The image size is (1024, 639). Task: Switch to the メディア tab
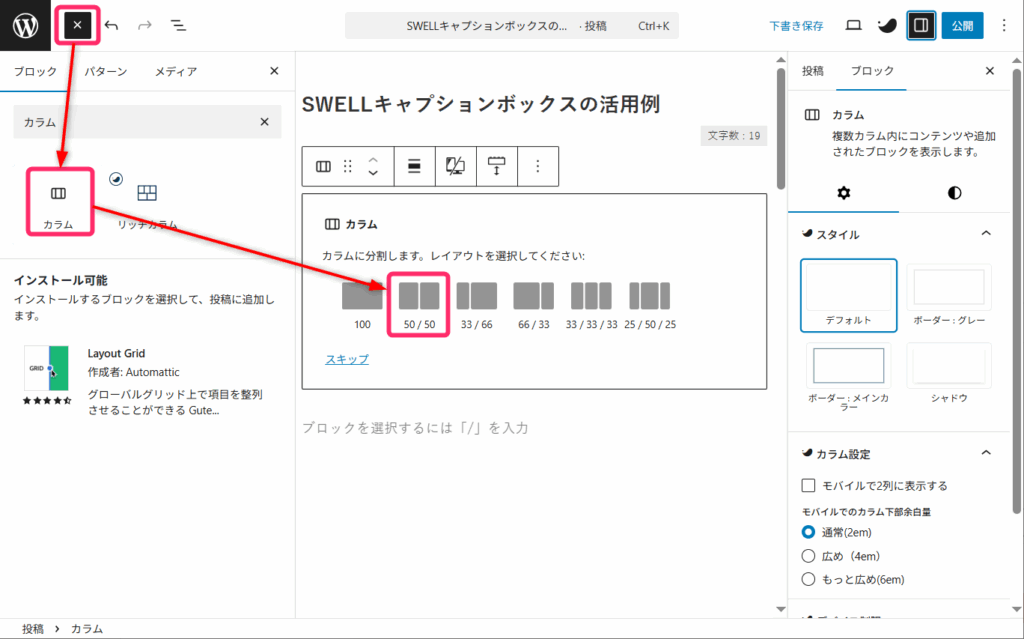tap(176, 71)
